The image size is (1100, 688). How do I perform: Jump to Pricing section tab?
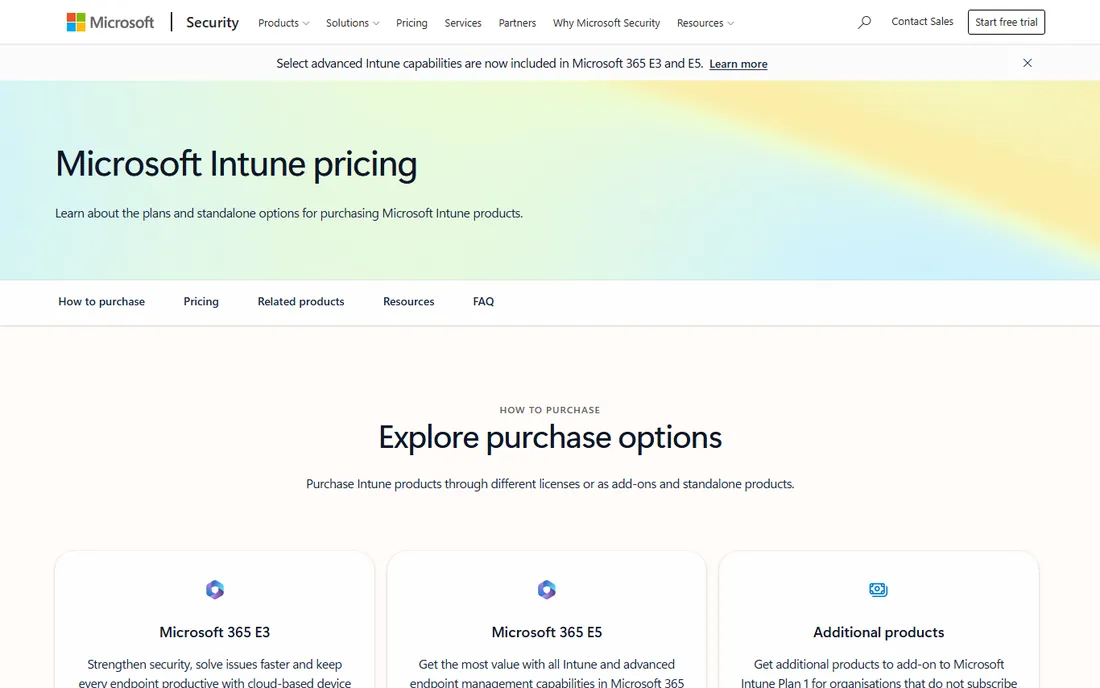pos(201,302)
